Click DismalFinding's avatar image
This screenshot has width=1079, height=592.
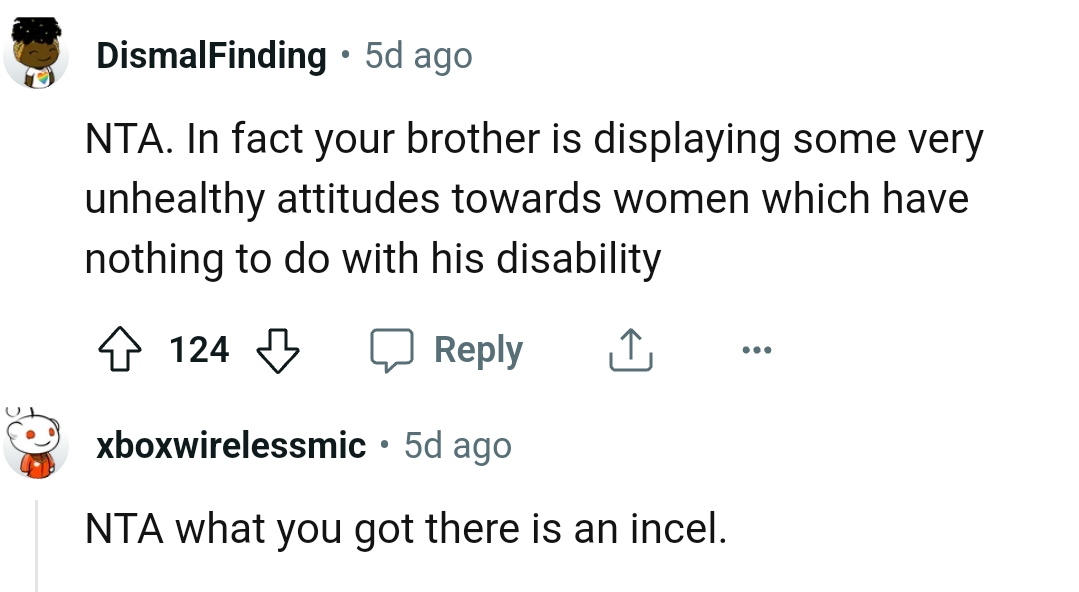tap(37, 54)
